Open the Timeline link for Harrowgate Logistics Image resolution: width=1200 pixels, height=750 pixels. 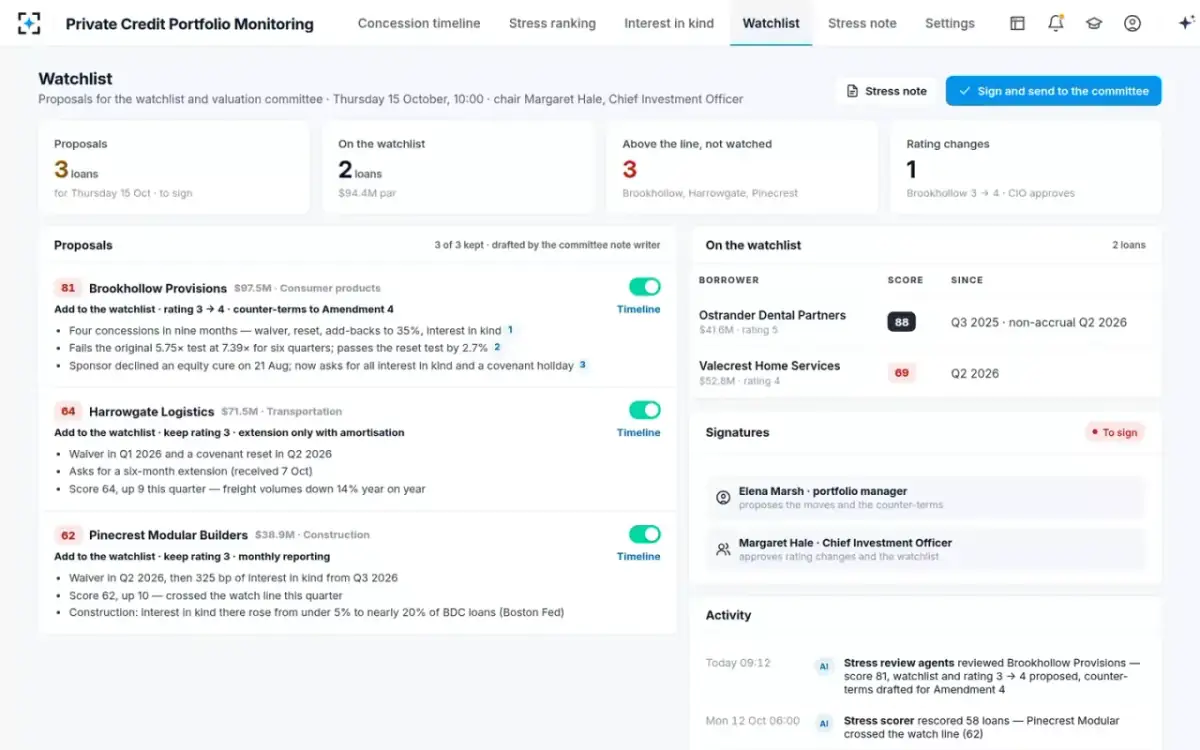coord(638,433)
